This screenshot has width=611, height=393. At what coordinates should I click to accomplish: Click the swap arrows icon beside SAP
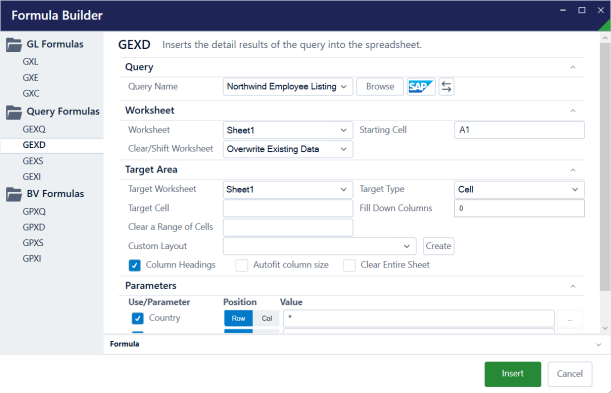pyautogui.click(x=446, y=86)
